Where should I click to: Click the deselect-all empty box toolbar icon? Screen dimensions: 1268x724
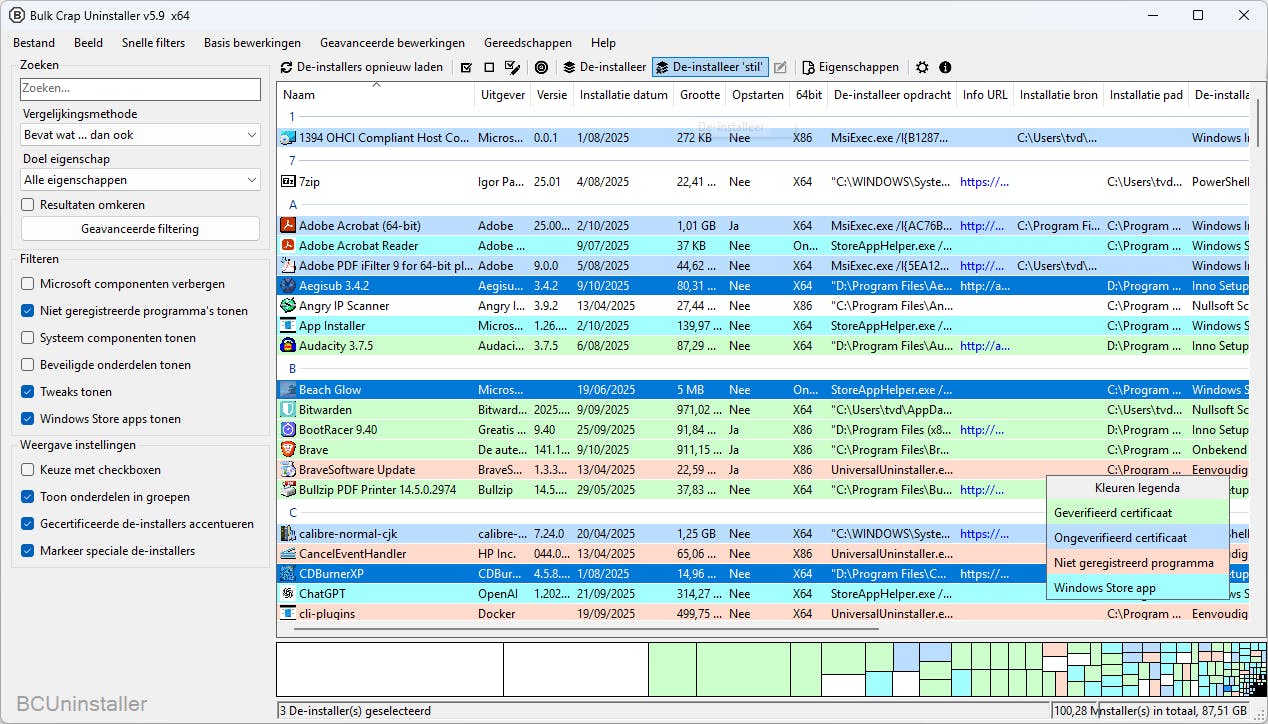click(x=489, y=67)
